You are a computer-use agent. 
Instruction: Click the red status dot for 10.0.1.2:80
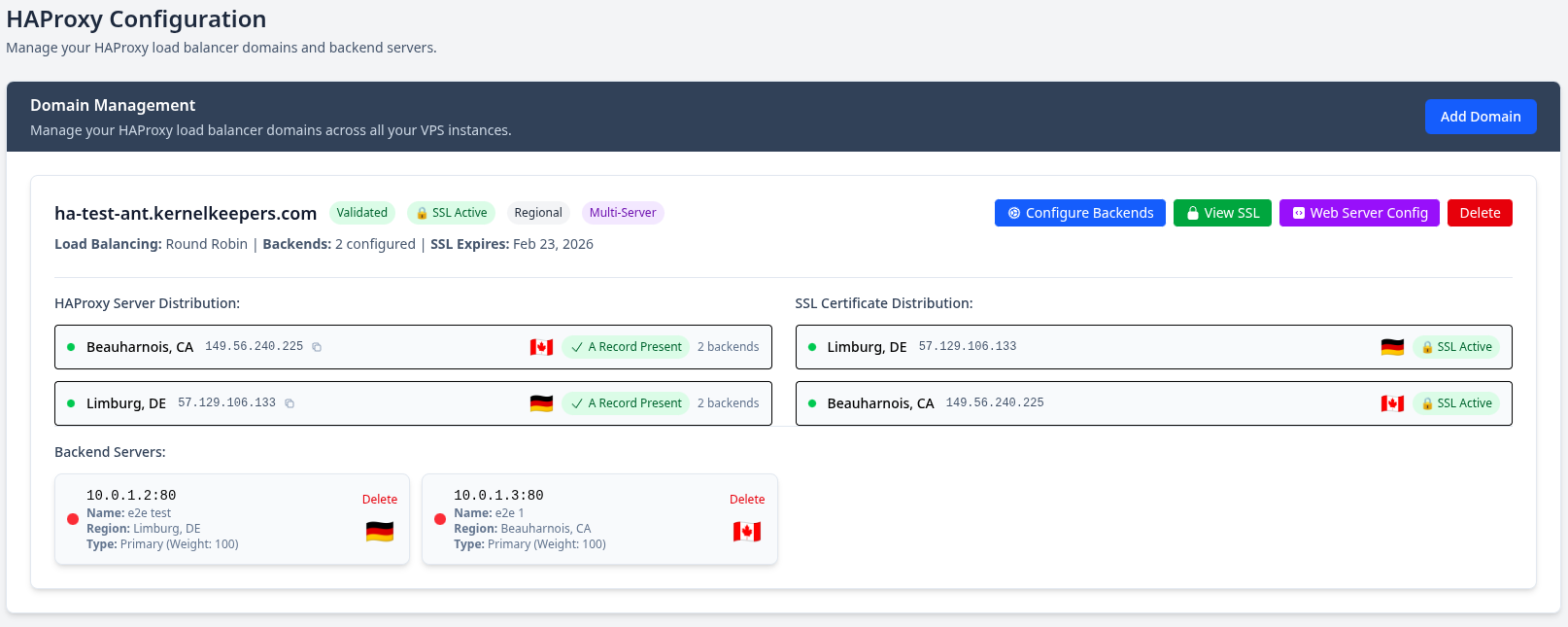click(x=73, y=519)
